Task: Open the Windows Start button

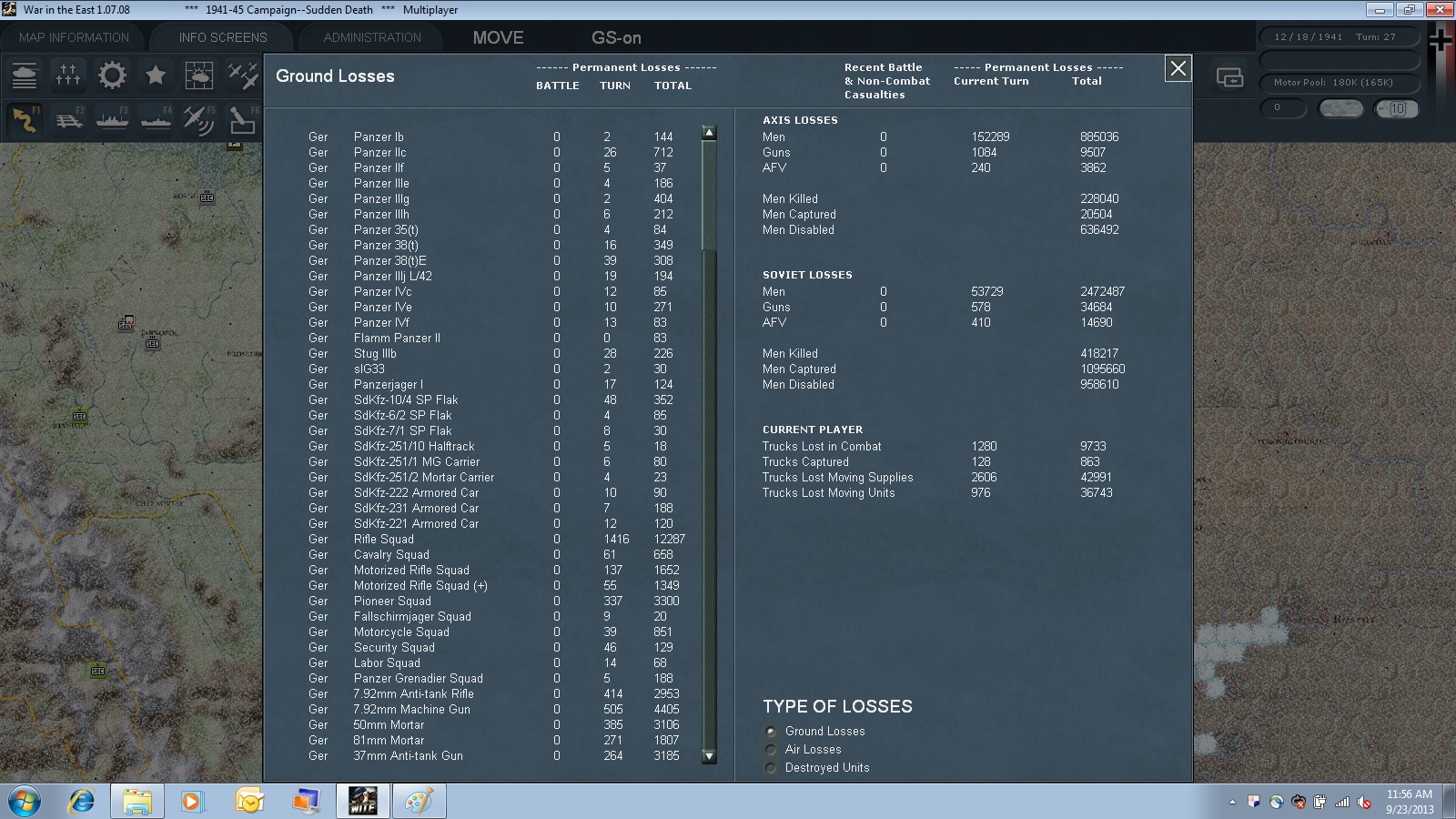Action: point(23,802)
